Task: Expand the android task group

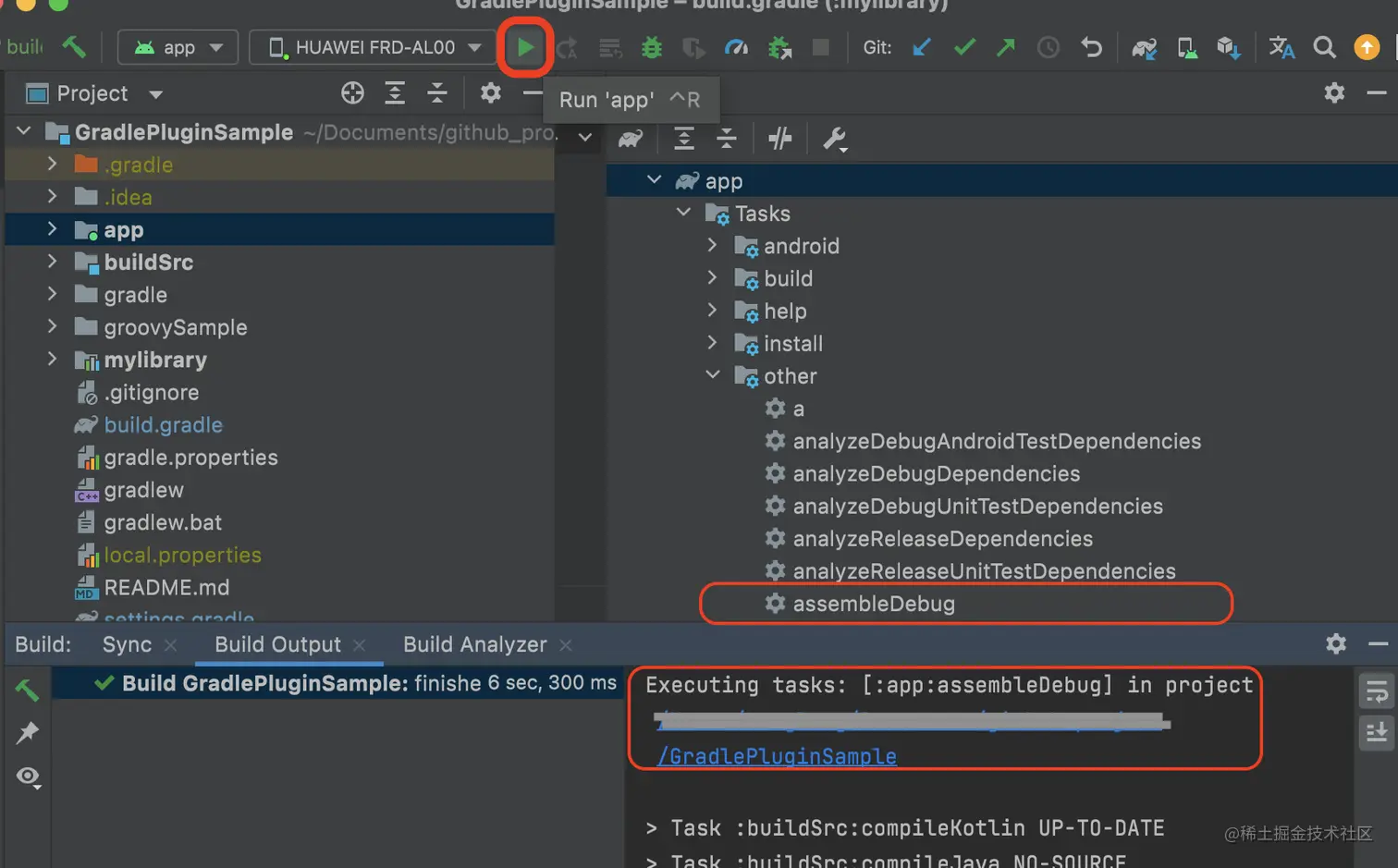Action: click(712, 245)
